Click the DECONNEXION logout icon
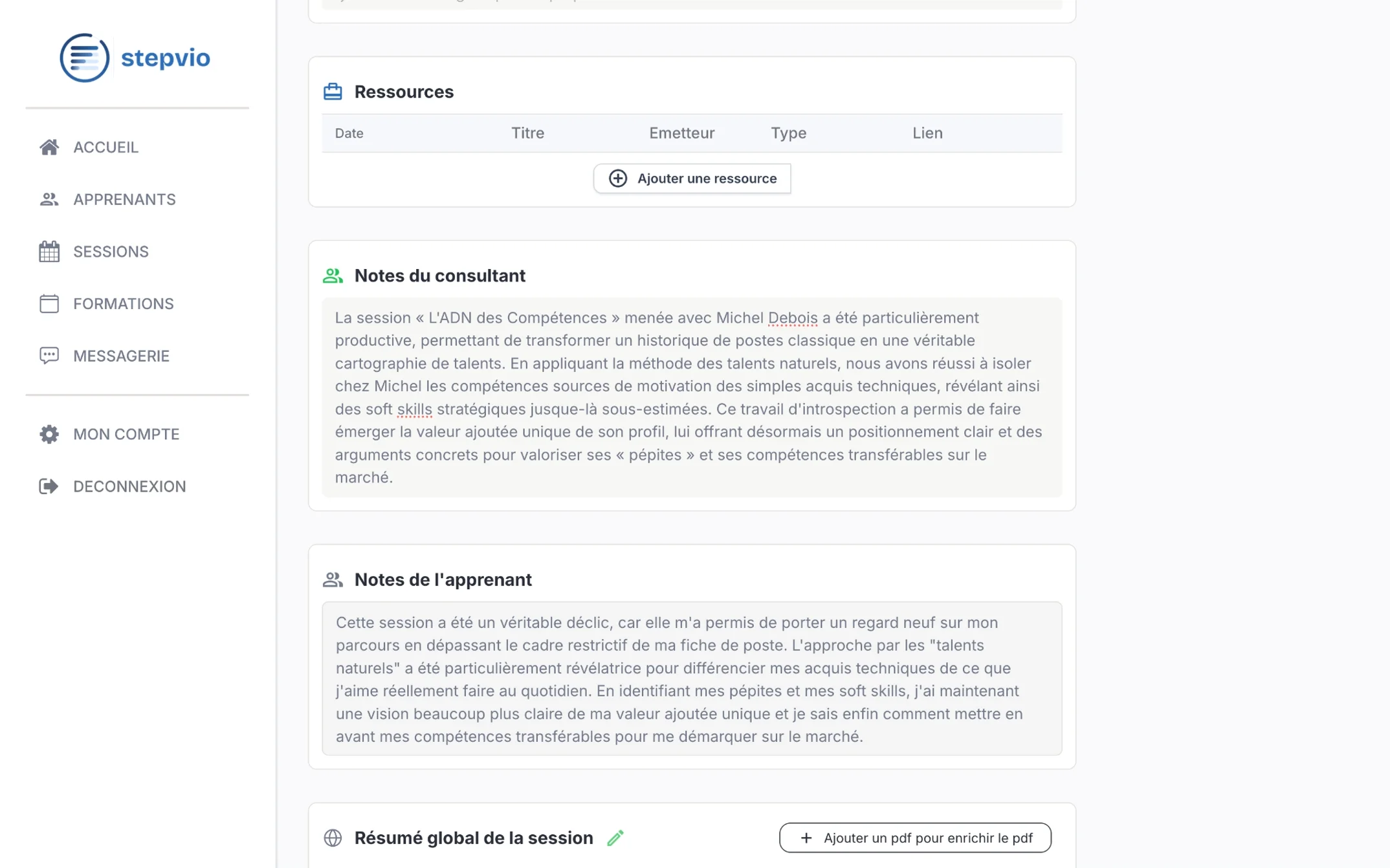This screenshot has width=1390, height=868. [49, 486]
